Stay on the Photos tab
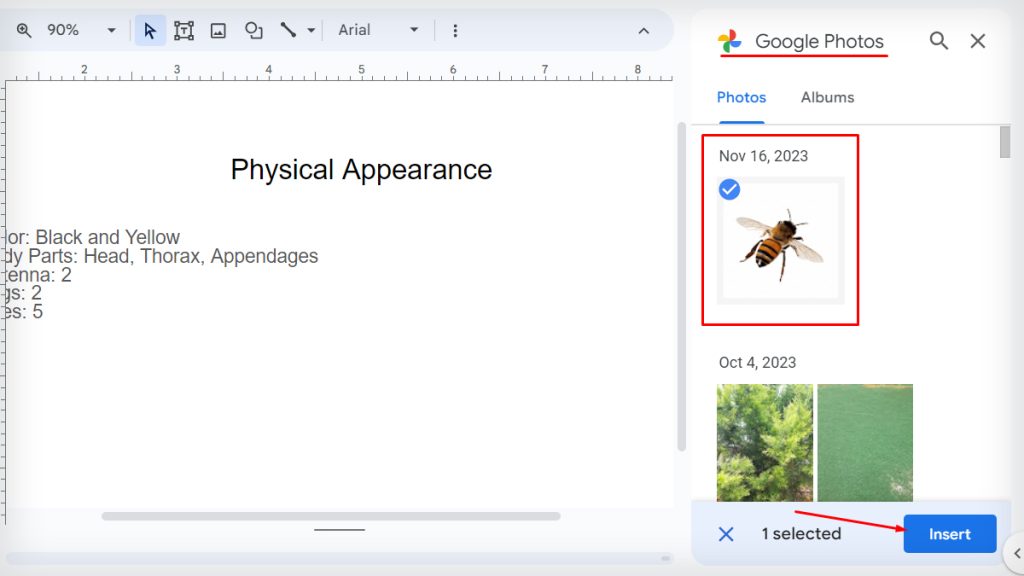The image size is (1024, 576). (x=741, y=97)
